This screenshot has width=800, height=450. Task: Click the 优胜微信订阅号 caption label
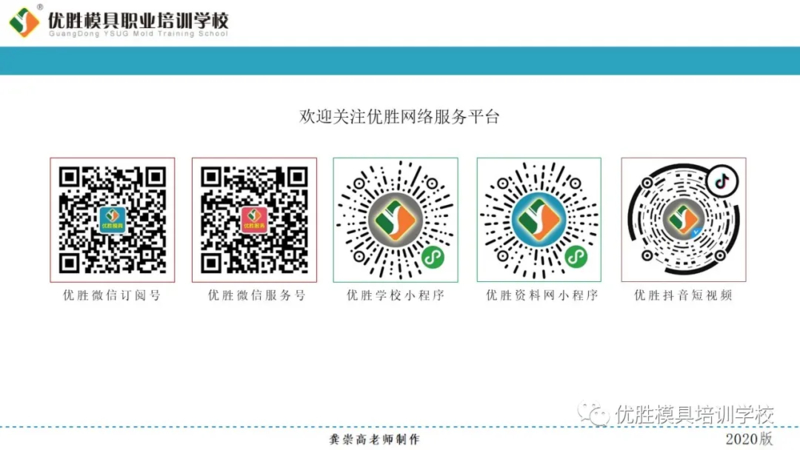coord(112,295)
